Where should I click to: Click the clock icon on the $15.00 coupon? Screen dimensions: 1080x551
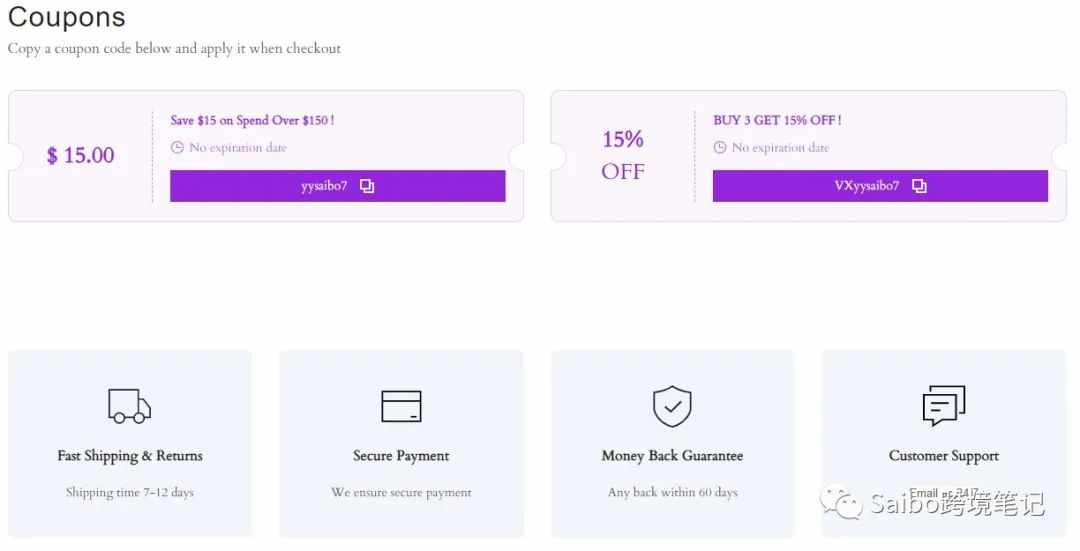point(177,147)
